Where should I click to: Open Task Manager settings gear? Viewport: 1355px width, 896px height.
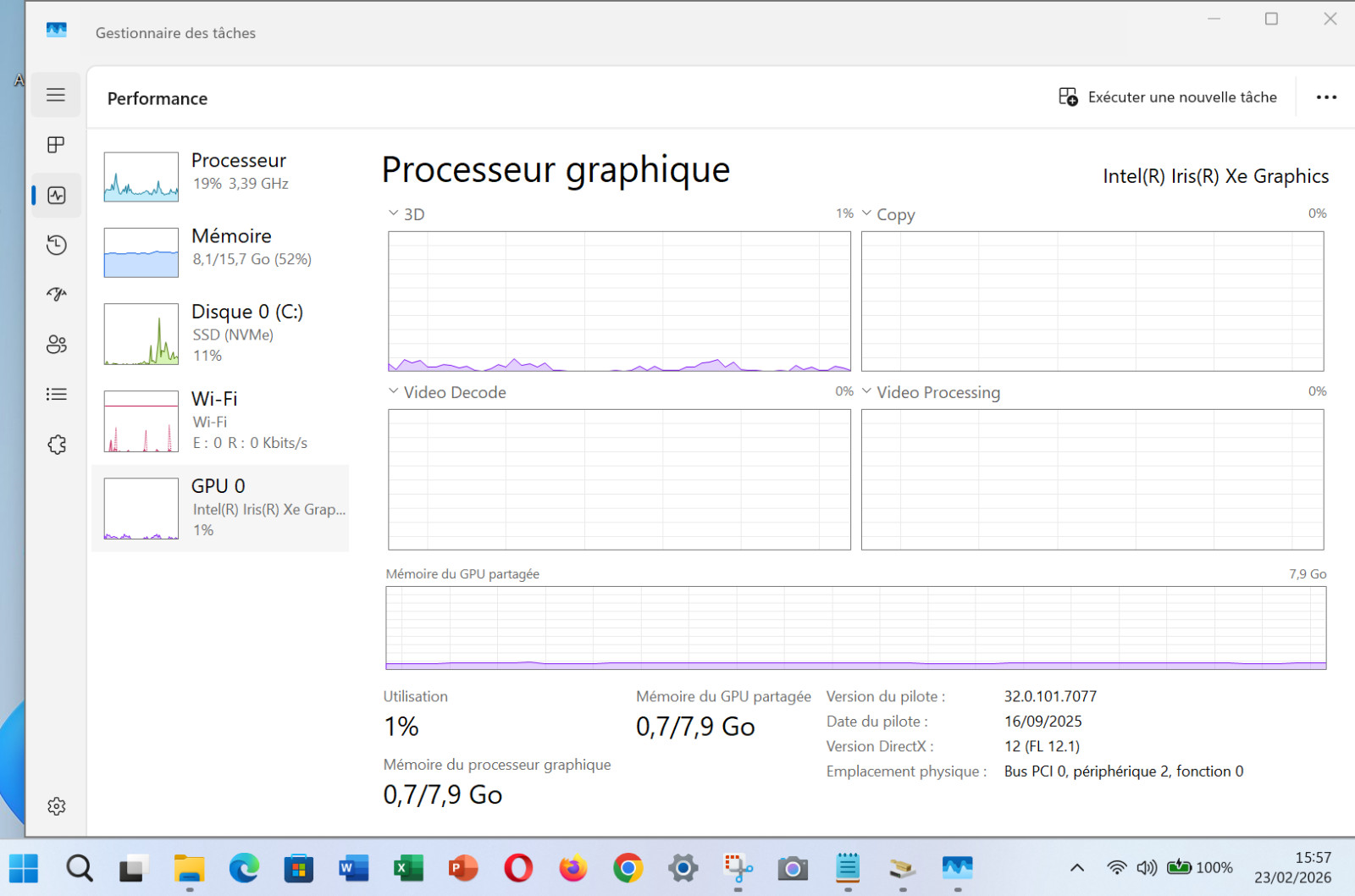(56, 806)
